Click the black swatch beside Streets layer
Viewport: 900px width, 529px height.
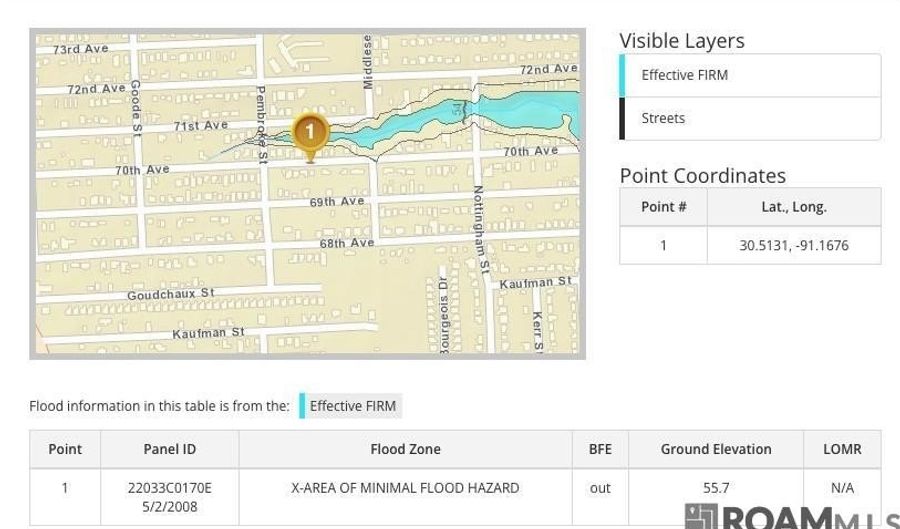pyautogui.click(x=622, y=118)
